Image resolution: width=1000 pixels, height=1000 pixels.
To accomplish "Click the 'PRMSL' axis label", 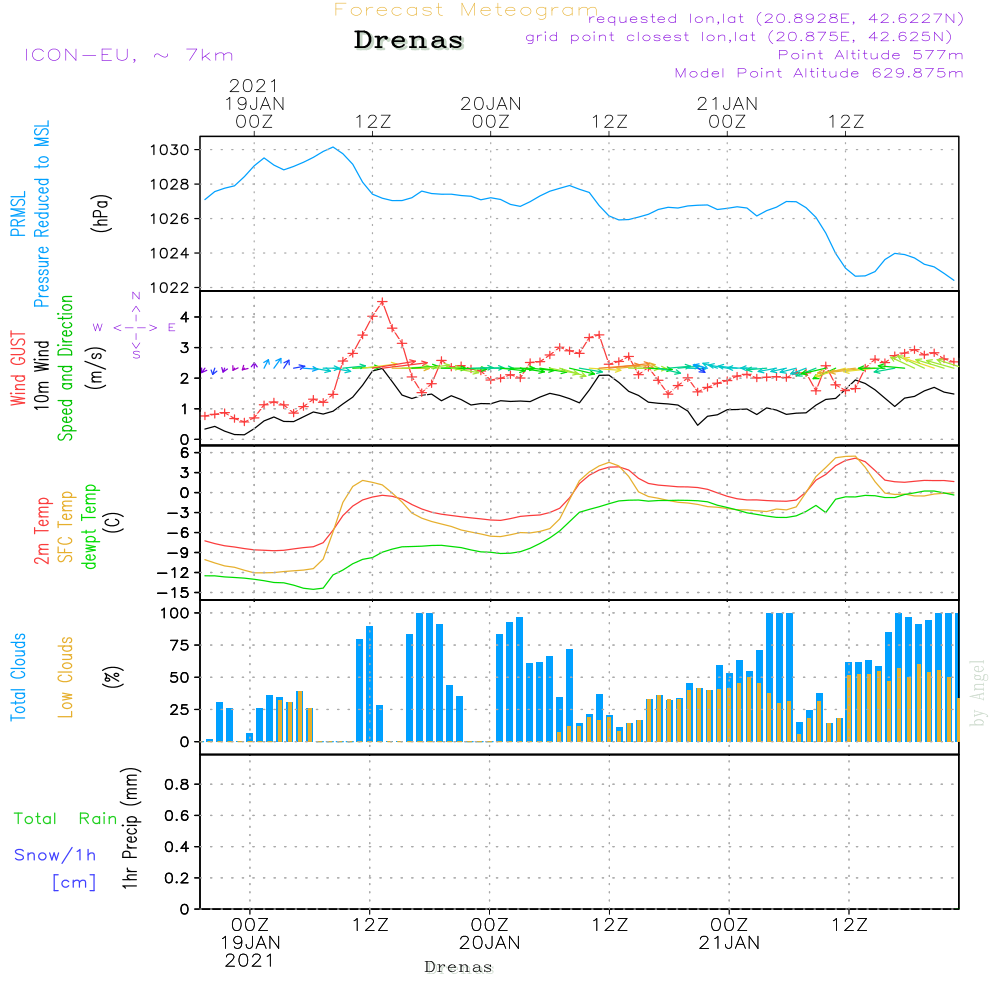I will tap(18, 214).
